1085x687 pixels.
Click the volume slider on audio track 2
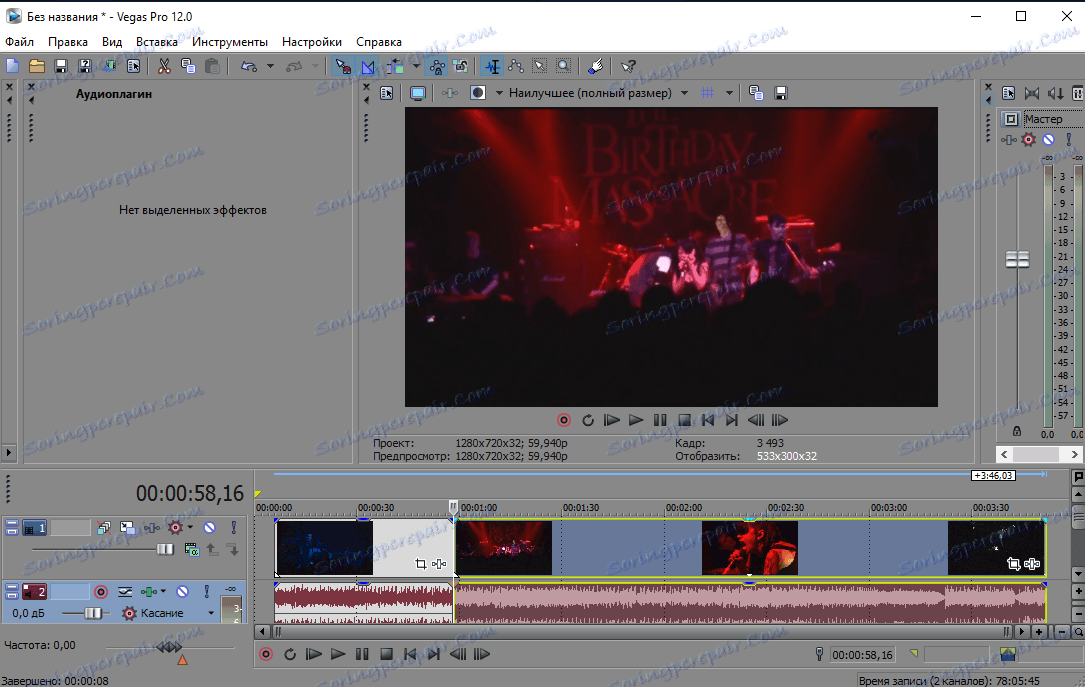point(95,613)
